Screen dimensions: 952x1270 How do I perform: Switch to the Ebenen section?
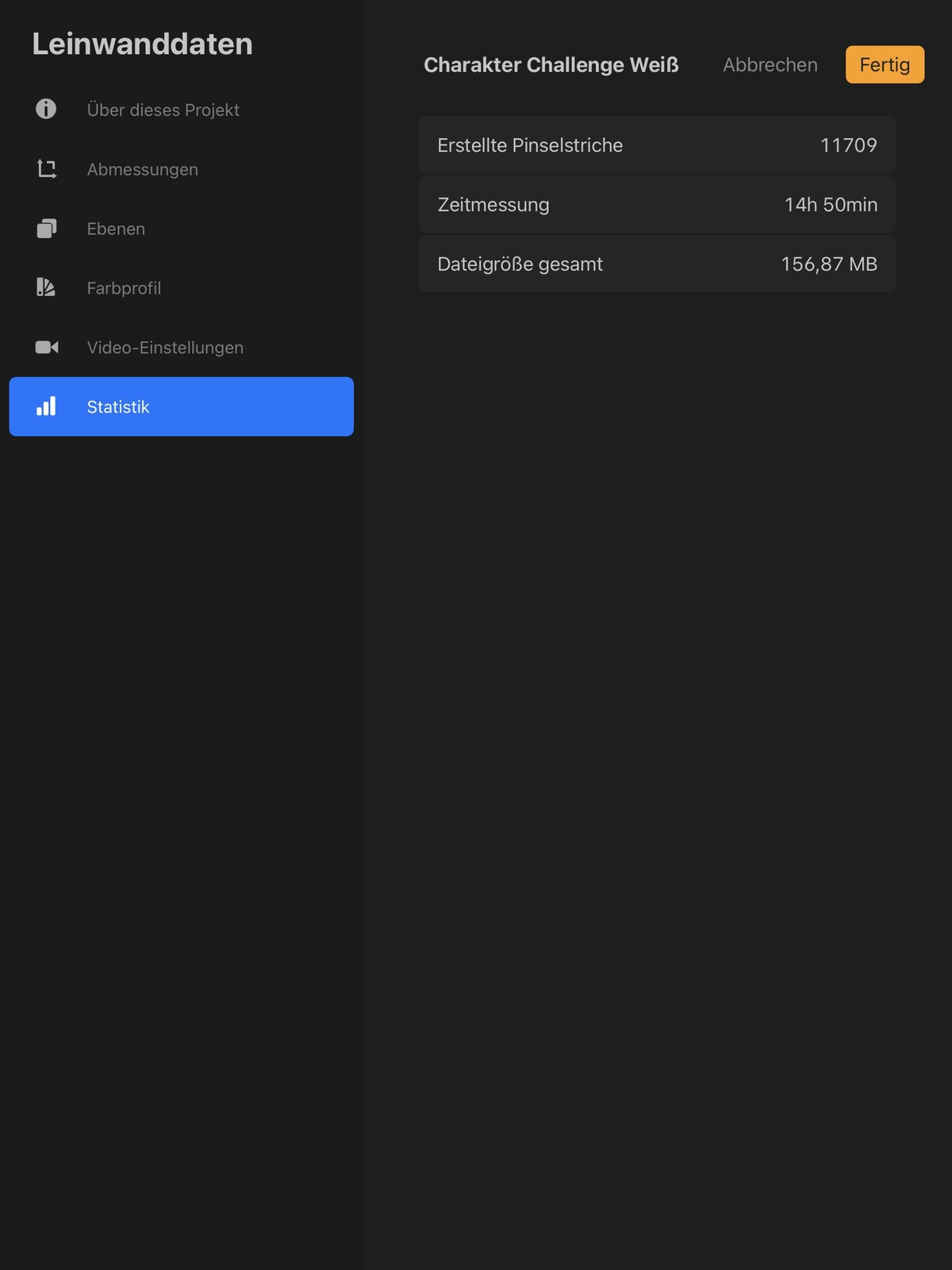pyautogui.click(x=181, y=229)
